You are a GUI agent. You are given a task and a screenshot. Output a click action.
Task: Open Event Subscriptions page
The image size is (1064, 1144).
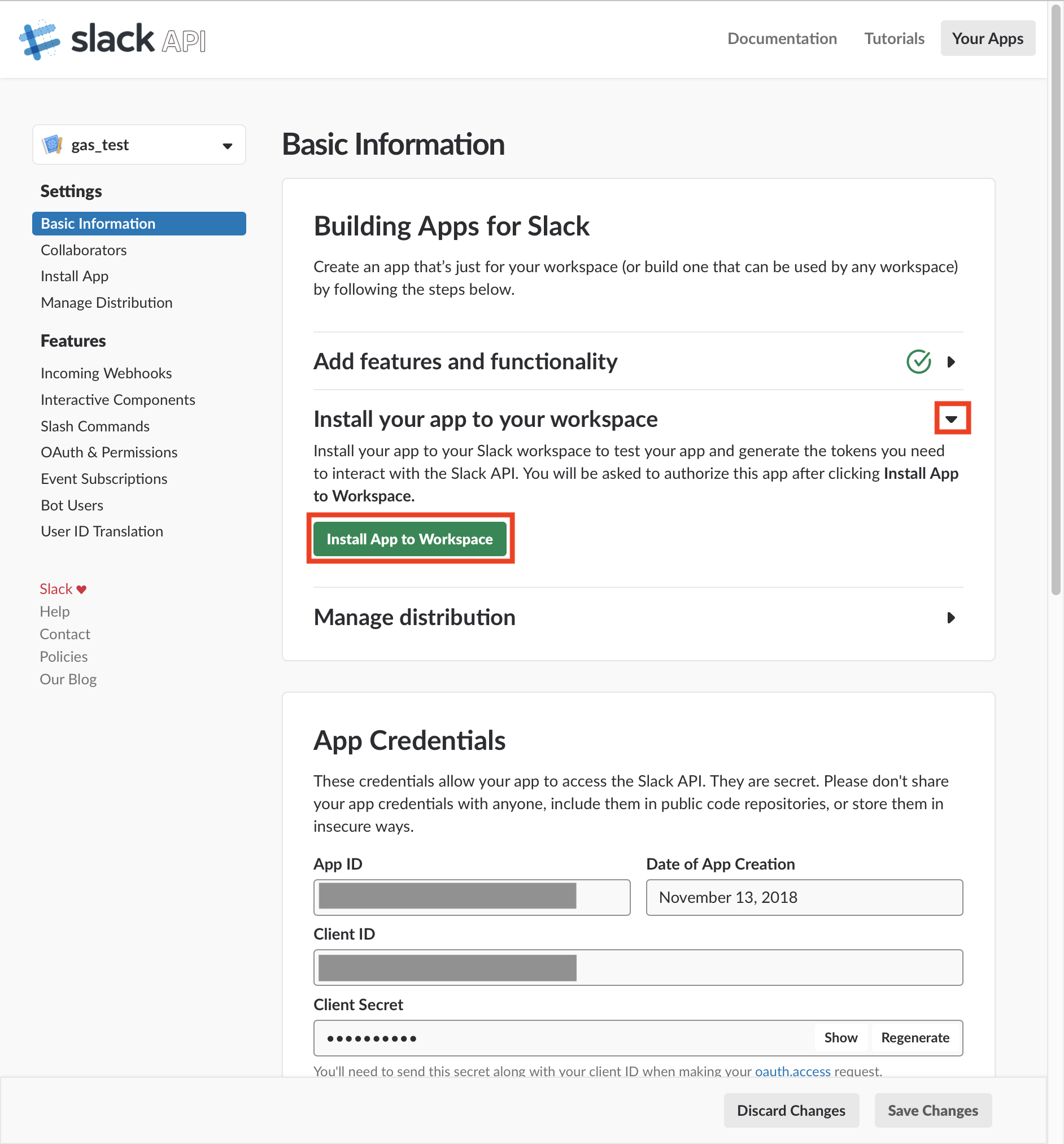103,479
